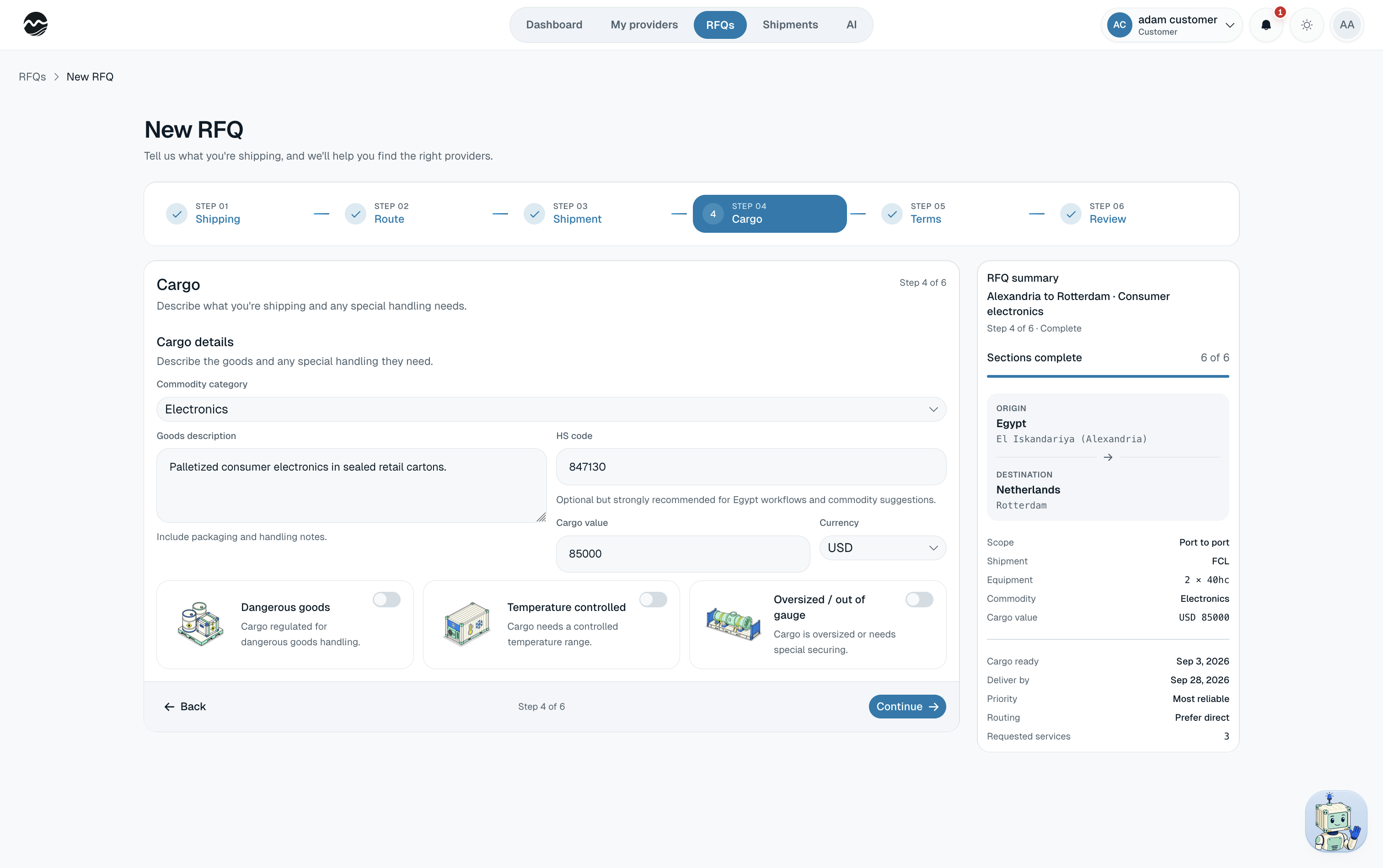Open the USD currency dropdown
Screen dimensions: 1383x868
[882, 548]
